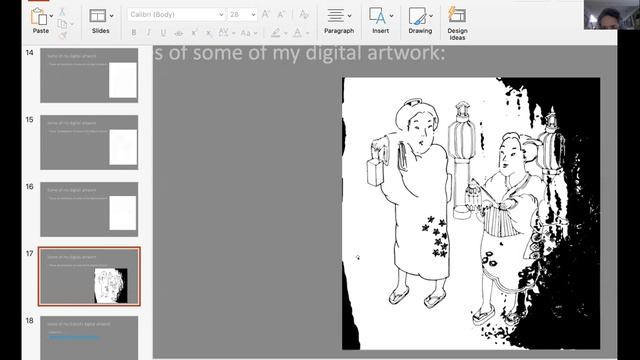Apply text highlight color pen
The width and height of the screenshot is (640, 360).
pyautogui.click(x=276, y=33)
